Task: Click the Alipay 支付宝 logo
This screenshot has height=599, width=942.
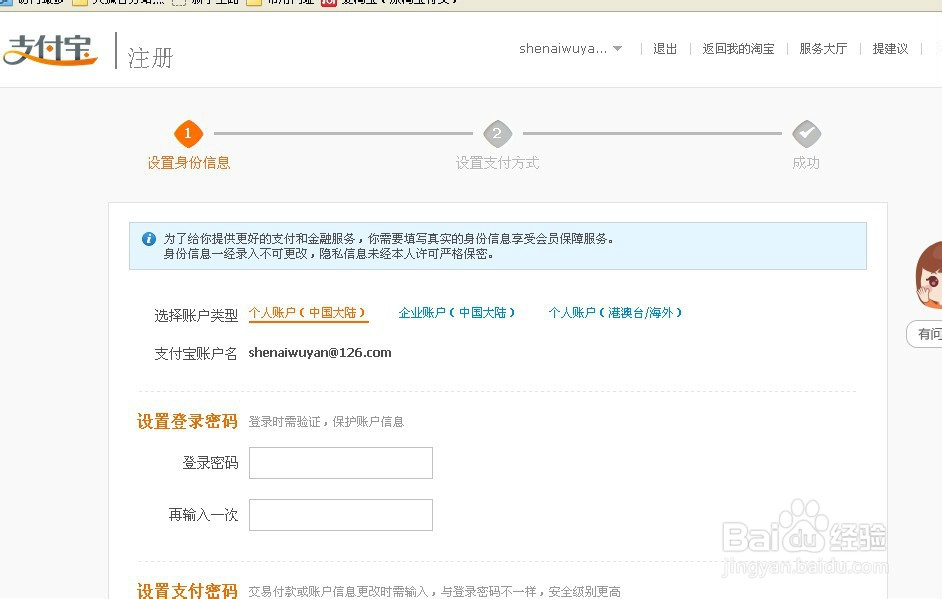Action: (x=50, y=50)
